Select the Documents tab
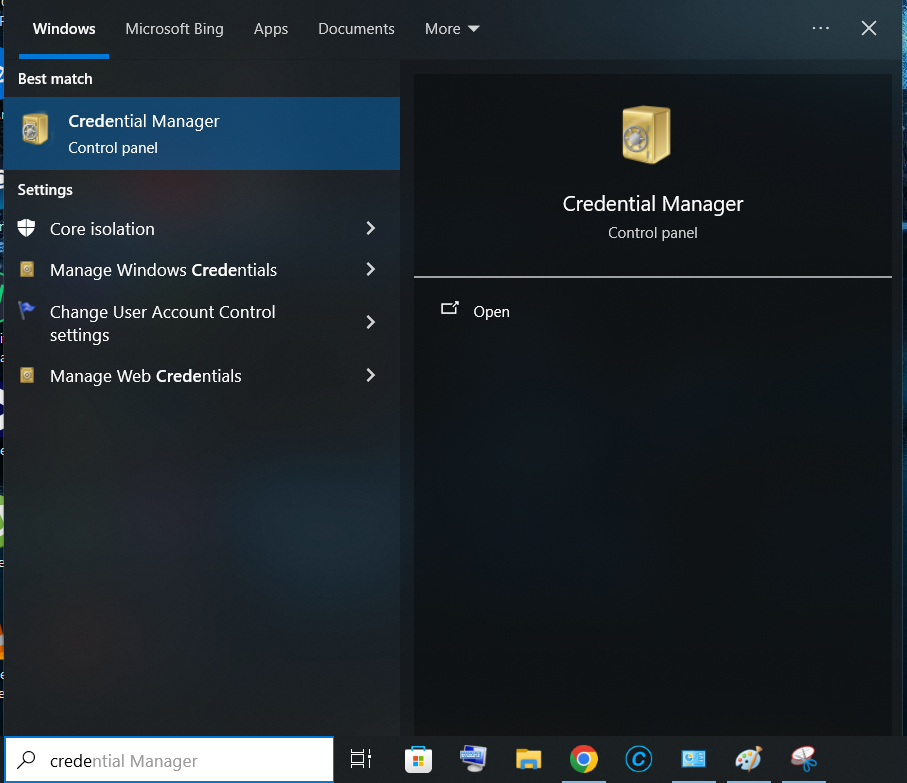 (356, 29)
